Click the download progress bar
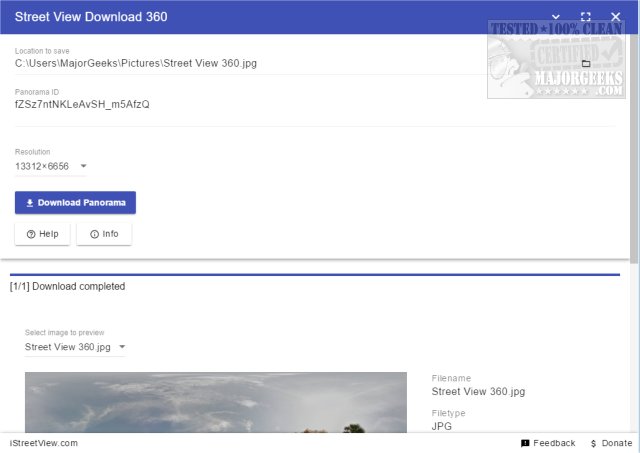Viewport: 640px width, 453px height. click(315, 275)
